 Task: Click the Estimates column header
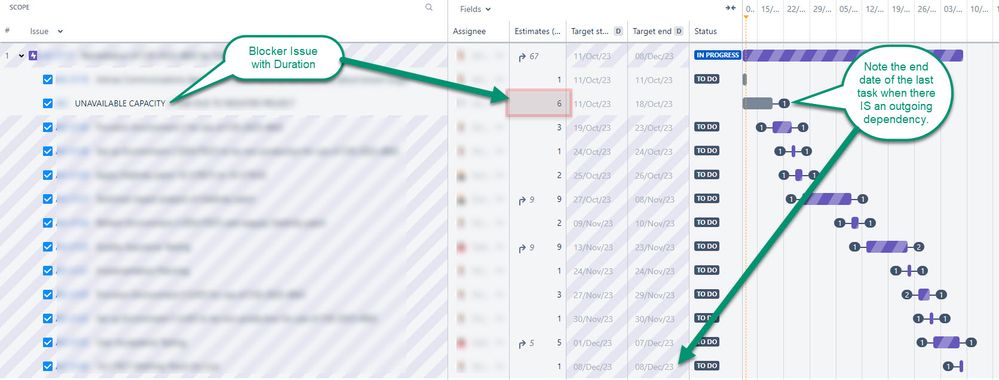tap(537, 31)
